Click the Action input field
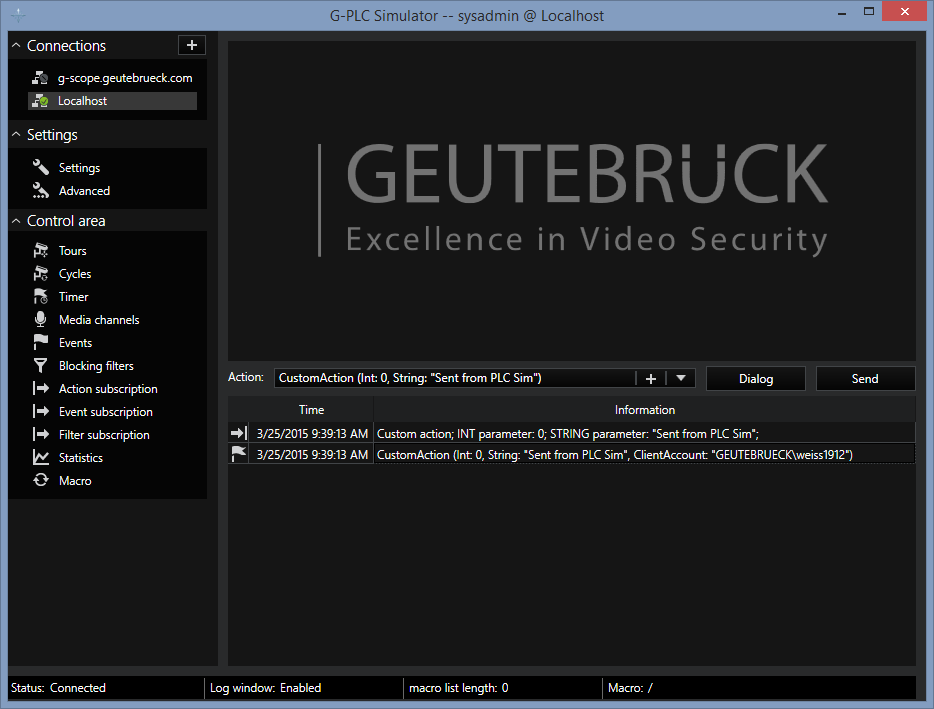This screenshot has width=934, height=709. point(454,378)
